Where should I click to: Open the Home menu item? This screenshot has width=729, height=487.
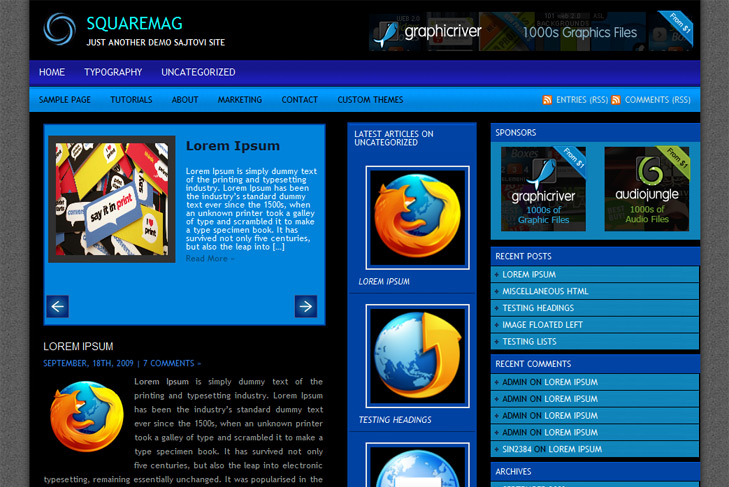[x=52, y=72]
